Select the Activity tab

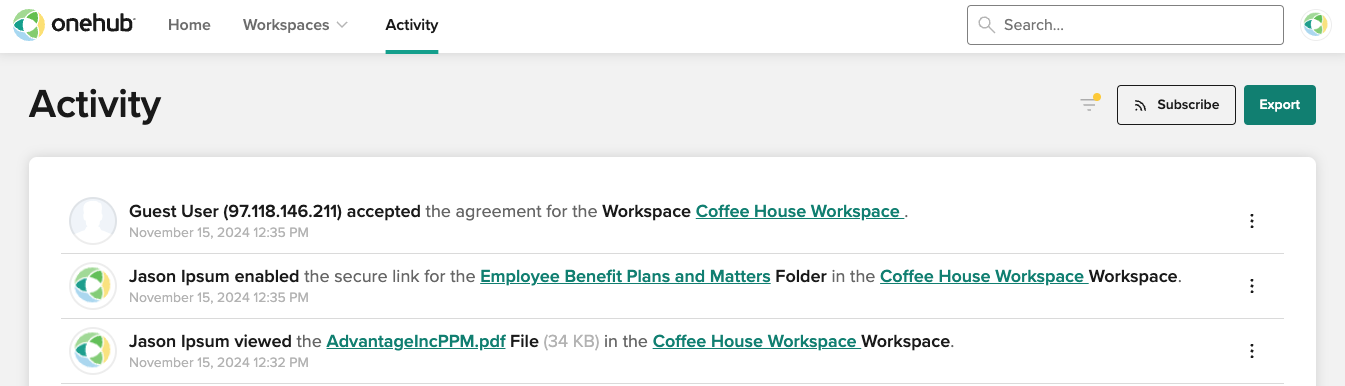pyautogui.click(x=412, y=25)
